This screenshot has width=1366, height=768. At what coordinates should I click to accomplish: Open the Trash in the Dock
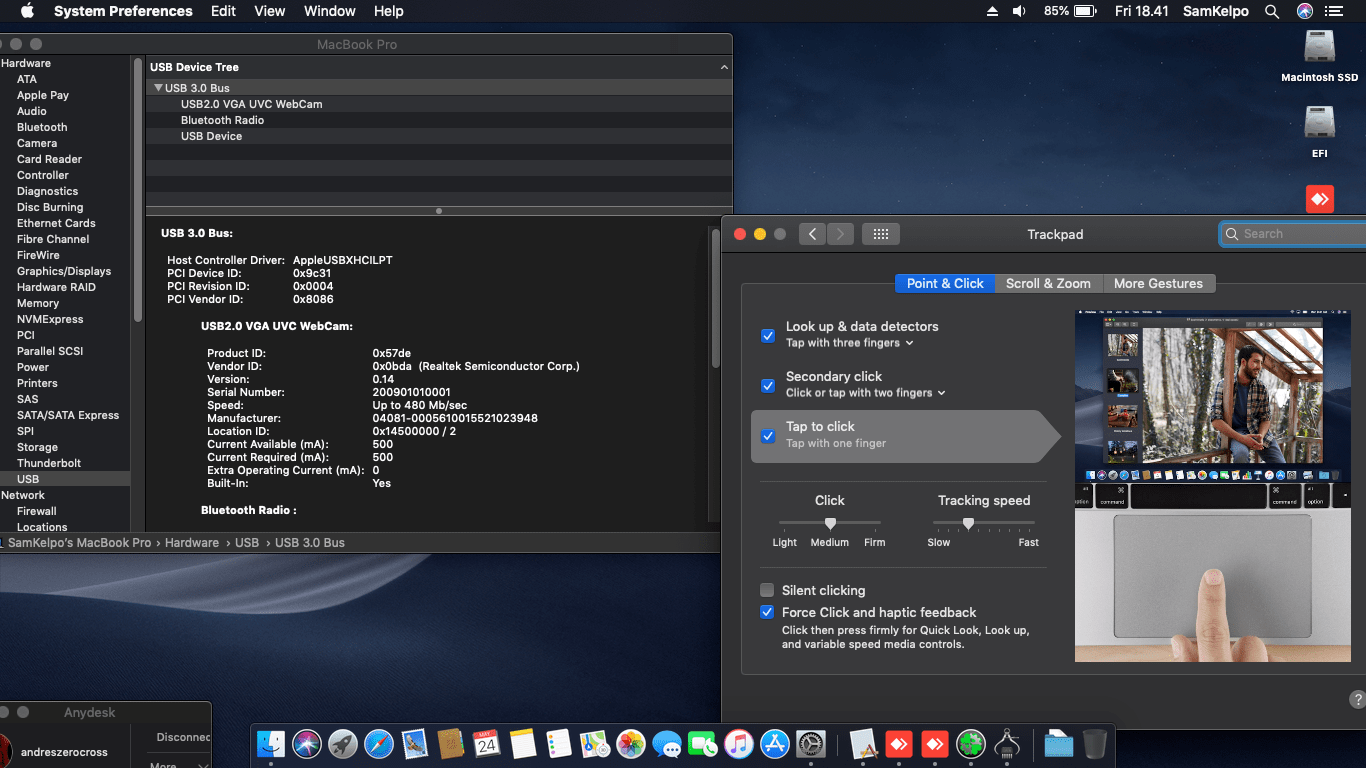click(1095, 743)
